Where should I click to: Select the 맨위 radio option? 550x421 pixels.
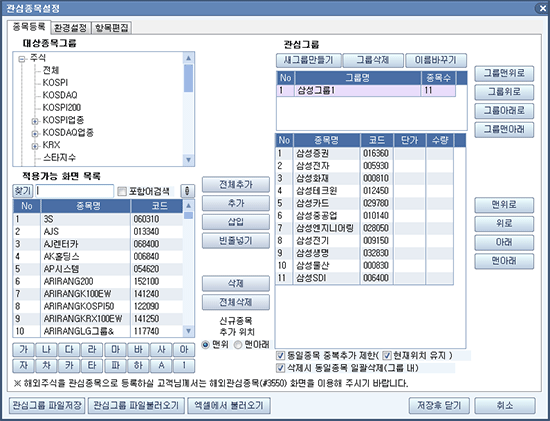[206, 345]
